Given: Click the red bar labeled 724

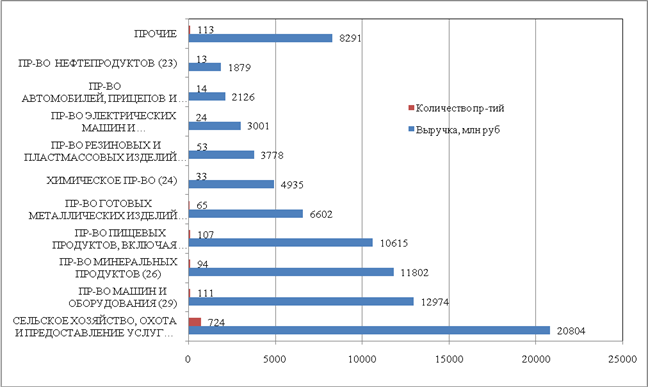Looking at the screenshot, I should [195, 322].
